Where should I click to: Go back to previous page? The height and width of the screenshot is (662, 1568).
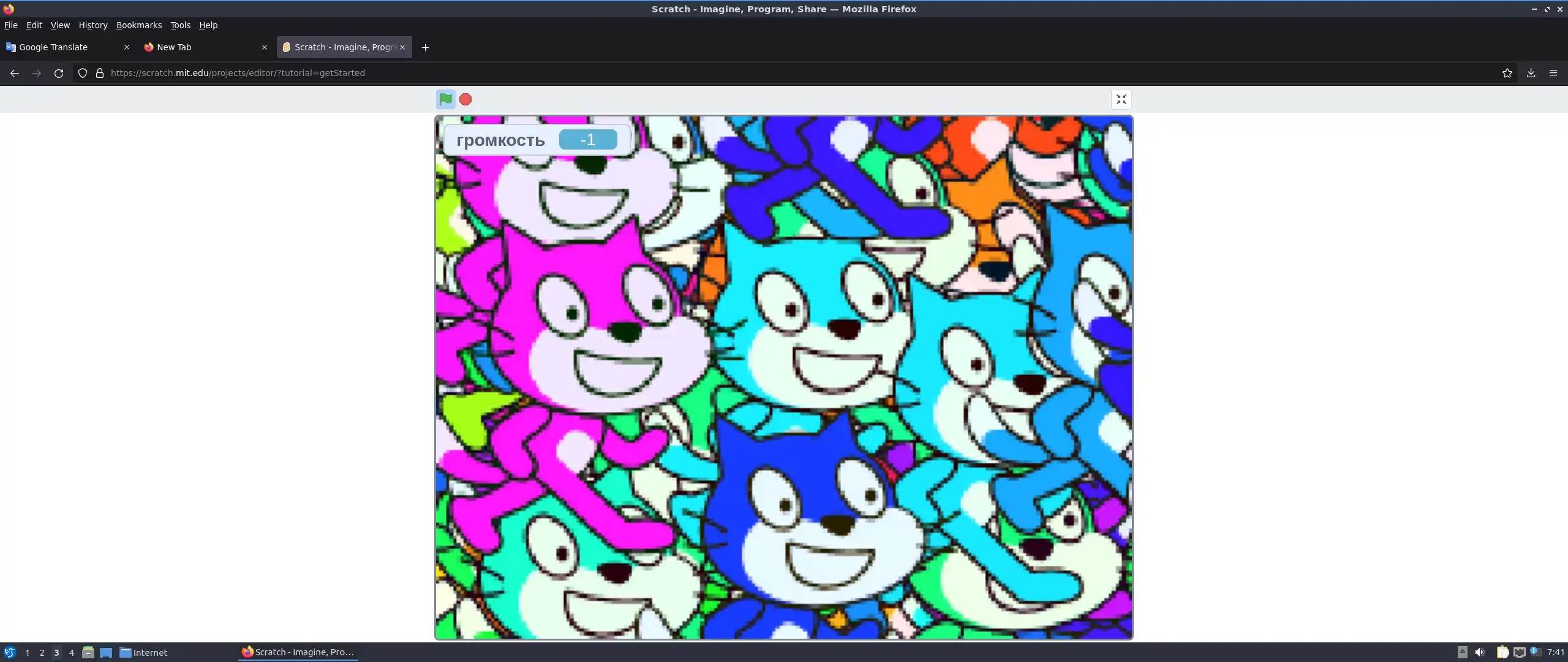15,73
